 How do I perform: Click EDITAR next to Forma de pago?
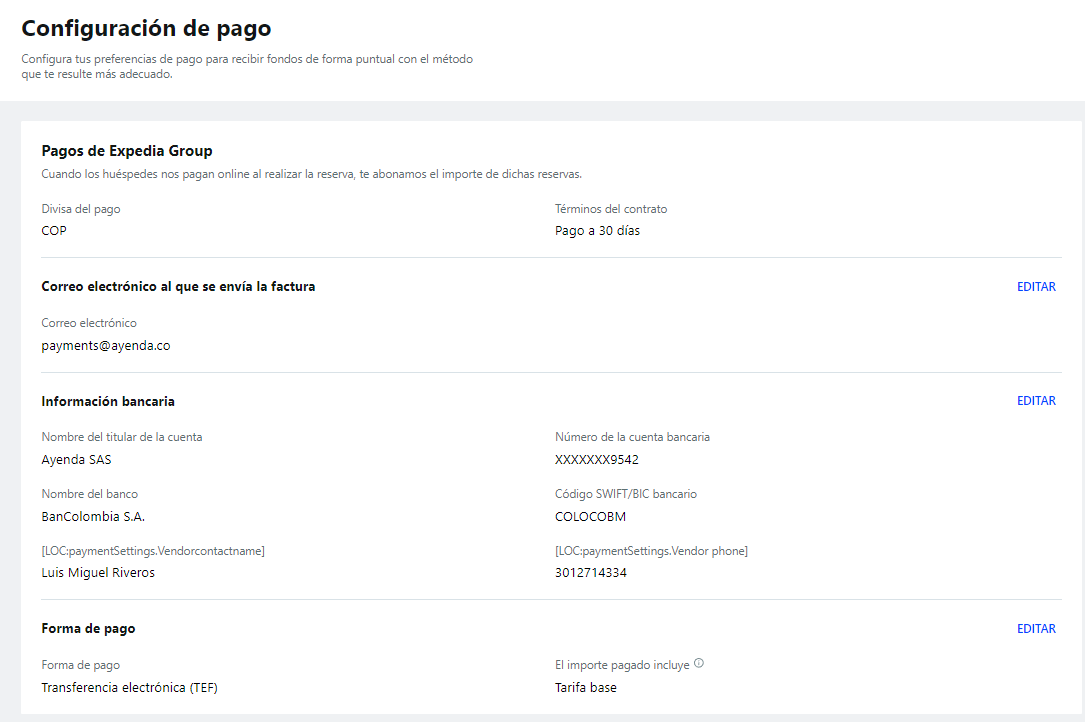(x=1036, y=629)
